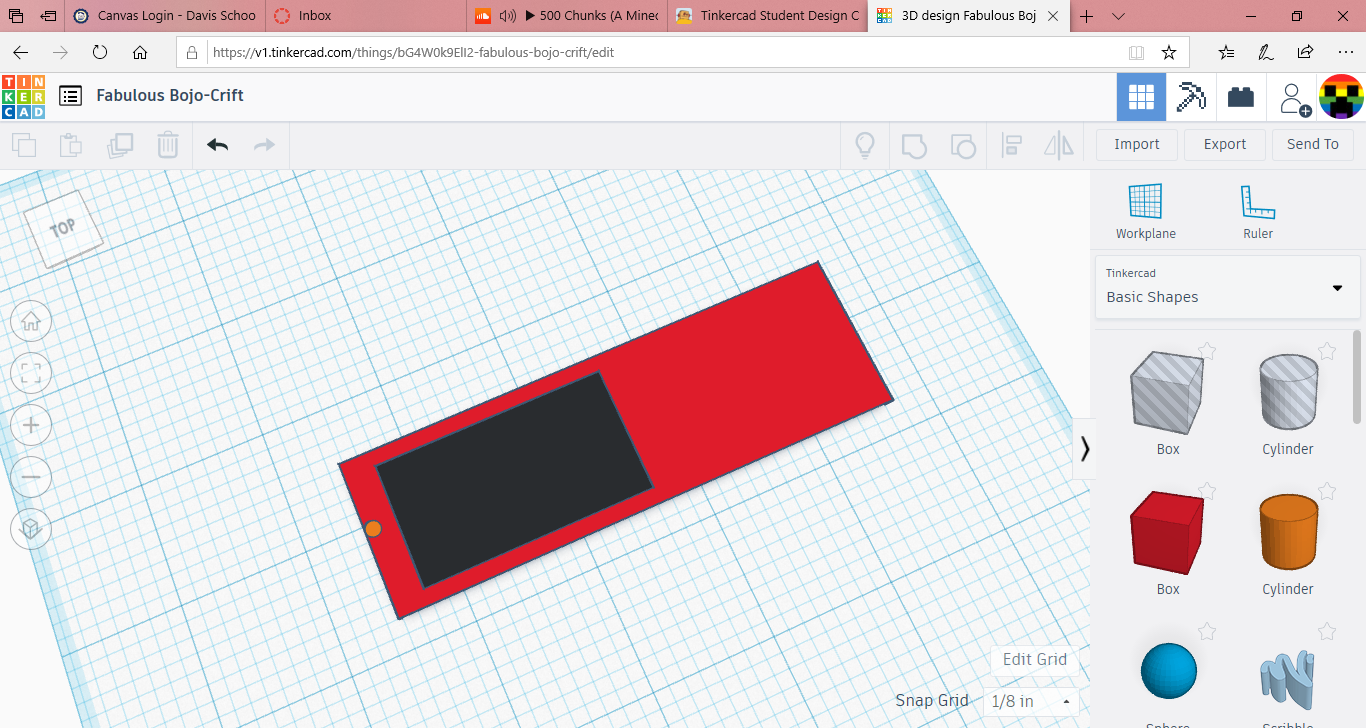
Task: Undo the last action
Action: [218, 145]
